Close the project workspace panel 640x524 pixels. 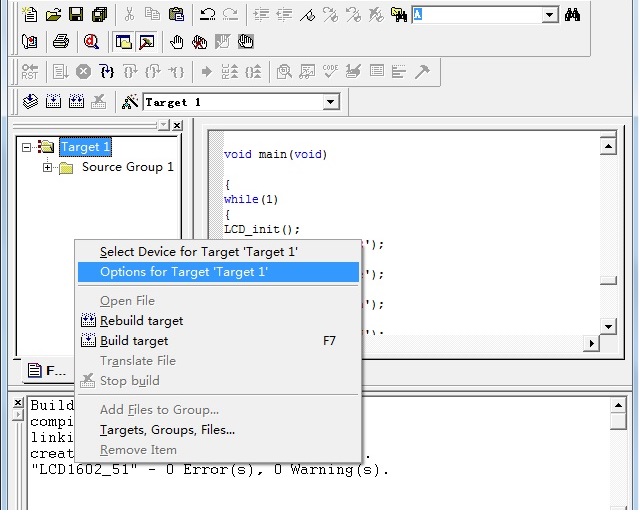pos(177,125)
